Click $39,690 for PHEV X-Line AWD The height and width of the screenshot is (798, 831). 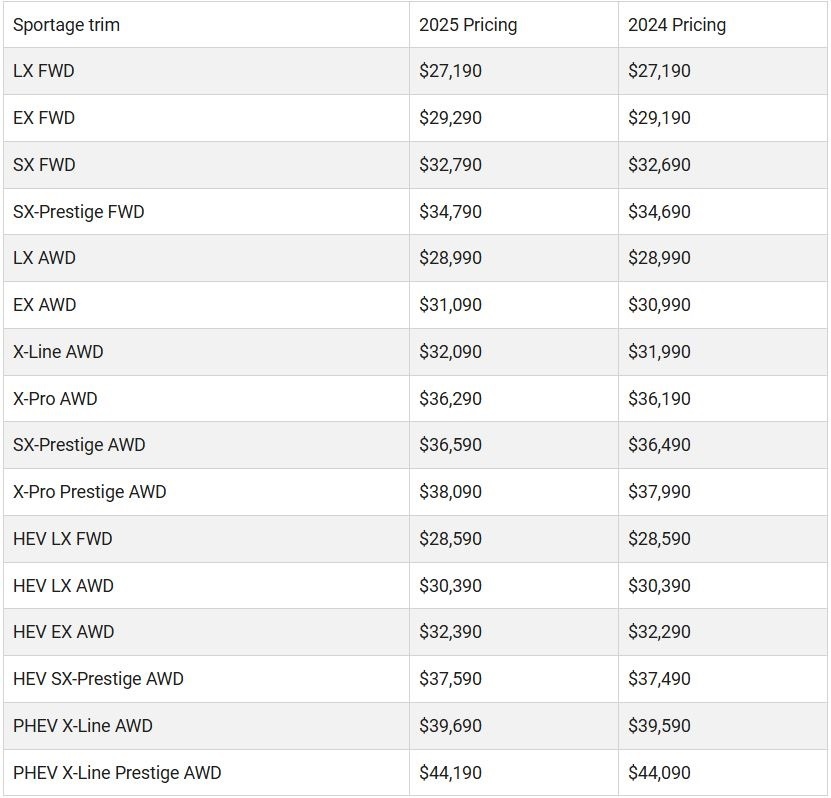(x=450, y=725)
